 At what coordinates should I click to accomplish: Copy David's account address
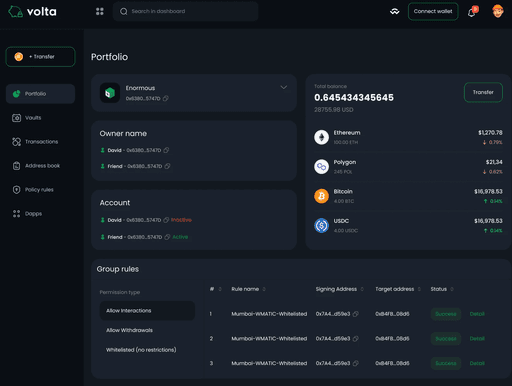pos(166,220)
